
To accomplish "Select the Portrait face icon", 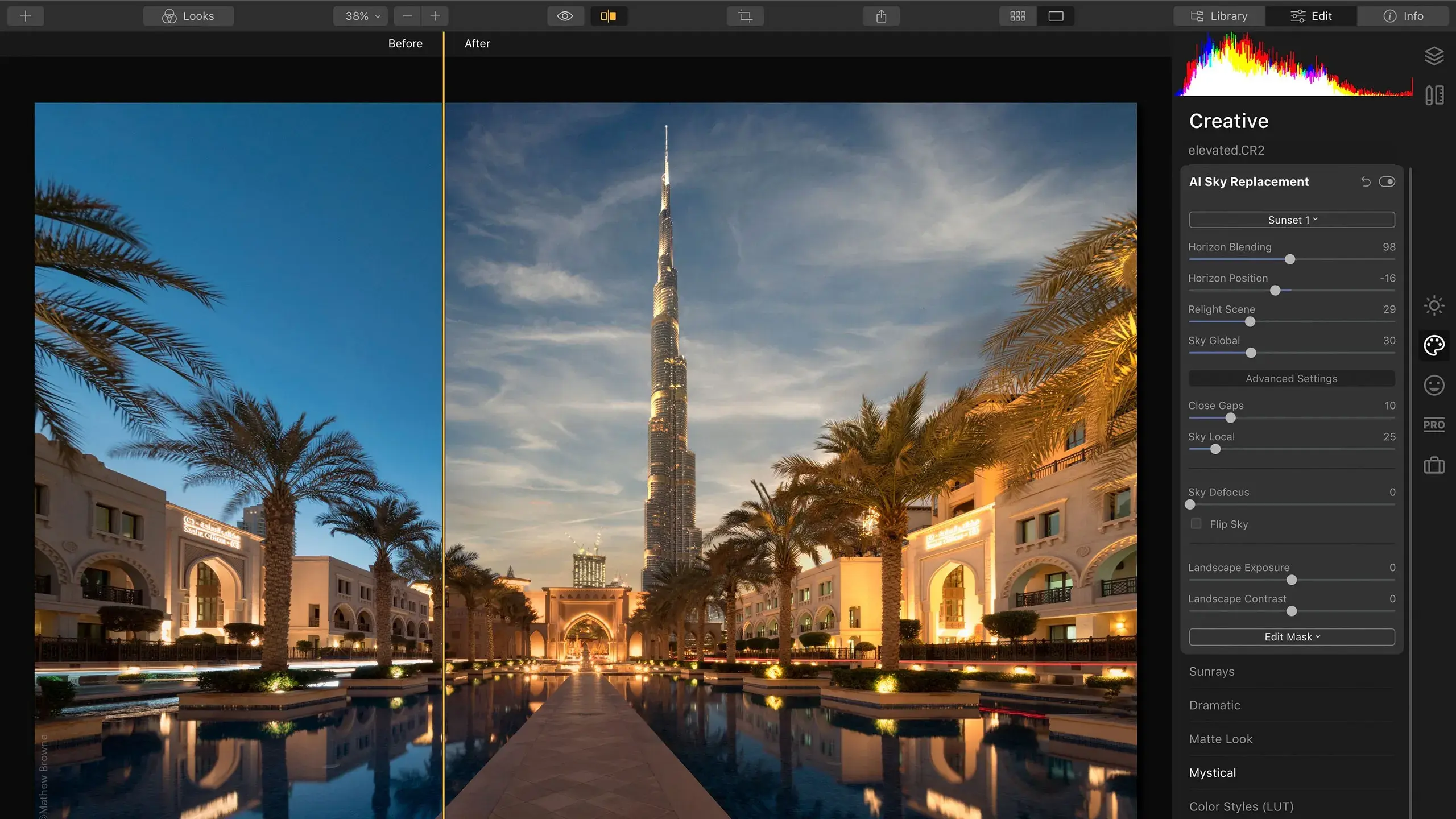I will coord(1434,386).
